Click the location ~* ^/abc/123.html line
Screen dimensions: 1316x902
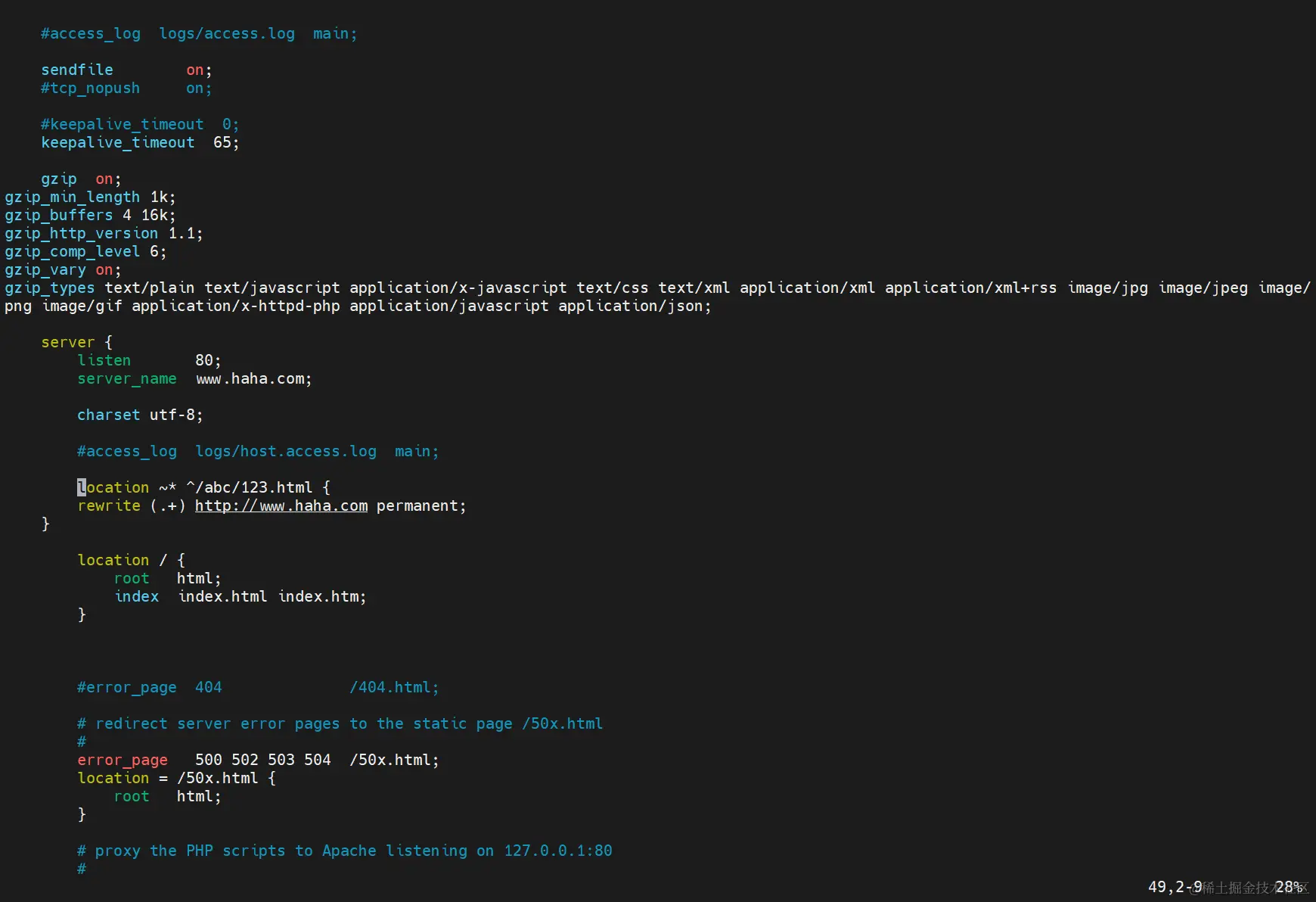203,487
